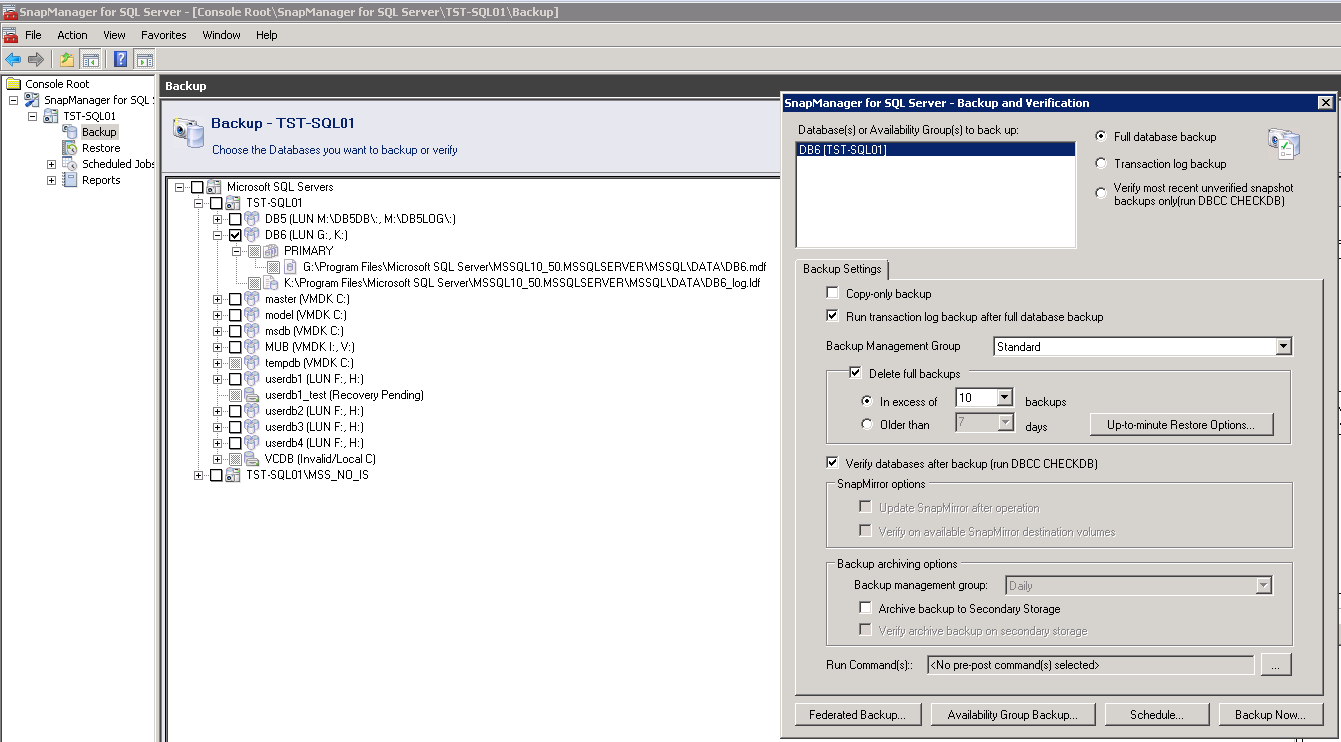Collapse the PRIMARY filegroup node

pos(237,251)
